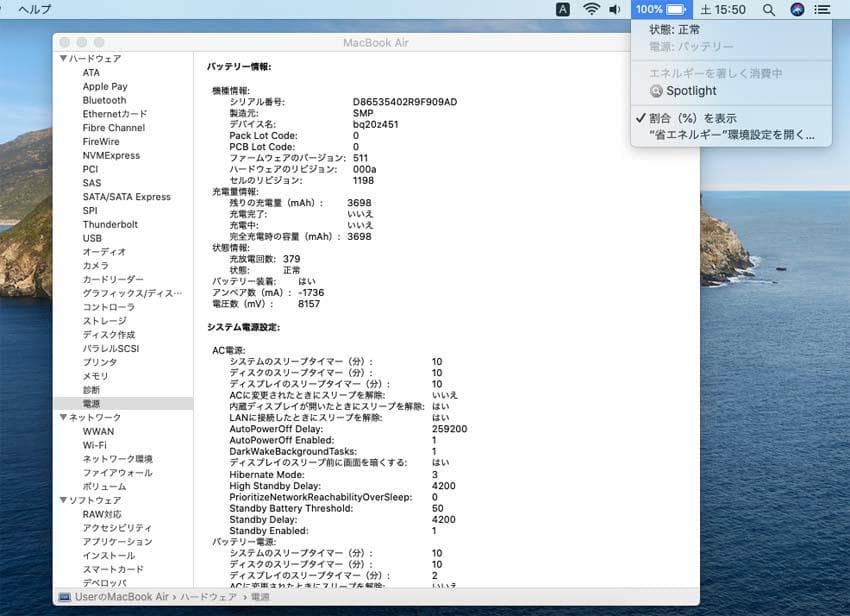The image size is (850, 616).
Task: Select メモリ in the sidebar
Action: 95,376
